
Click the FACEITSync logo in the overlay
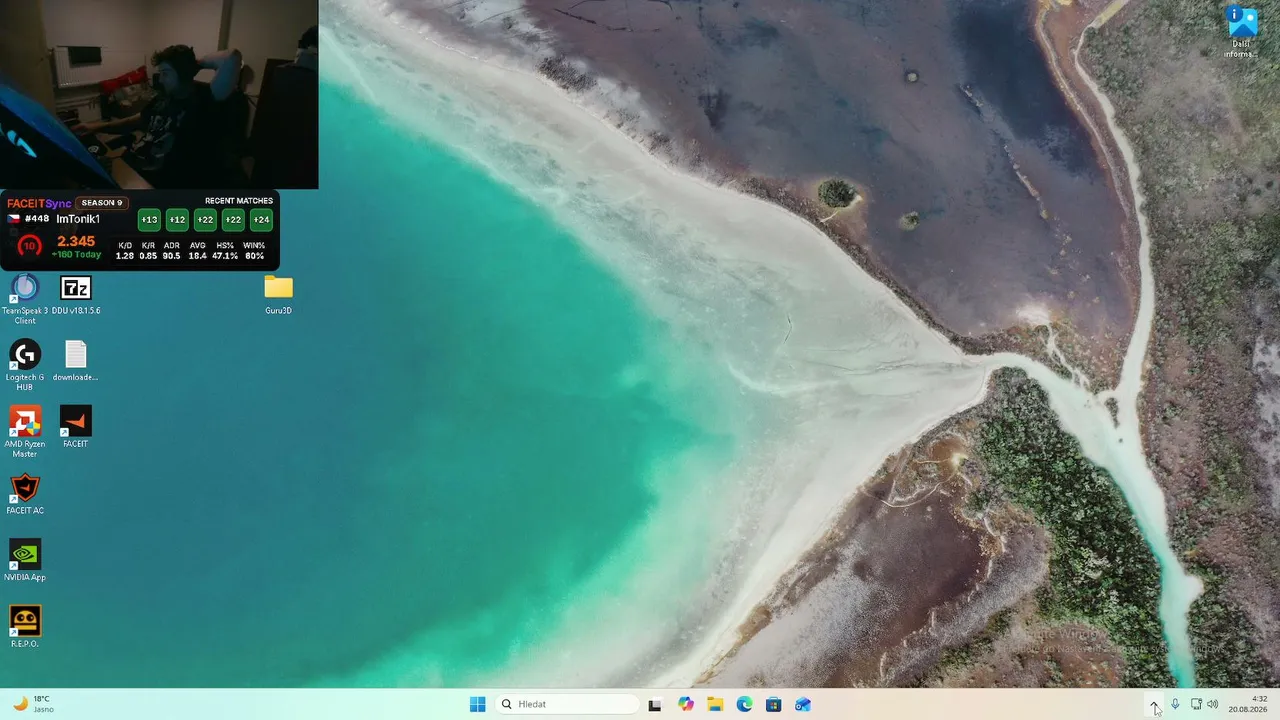39,203
